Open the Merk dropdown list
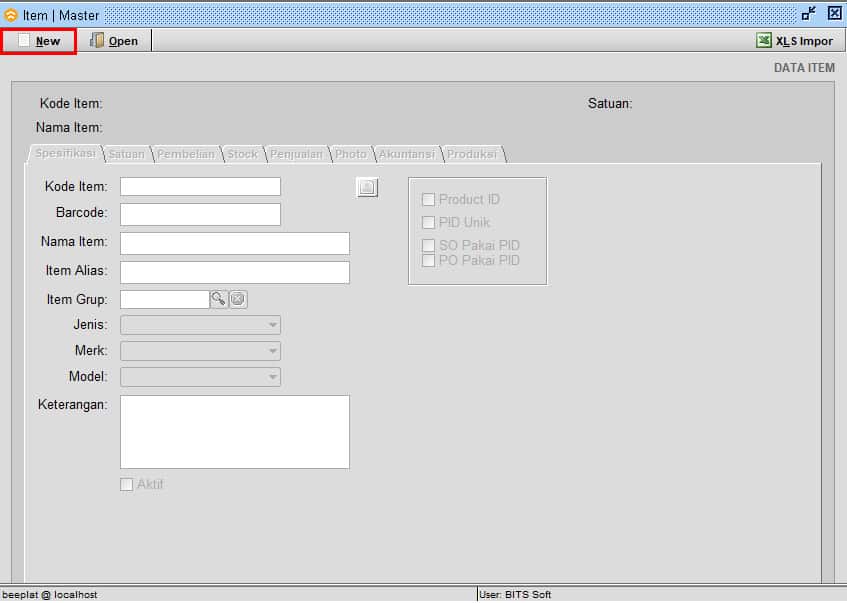This screenshot has height=603, width=847. pos(273,351)
